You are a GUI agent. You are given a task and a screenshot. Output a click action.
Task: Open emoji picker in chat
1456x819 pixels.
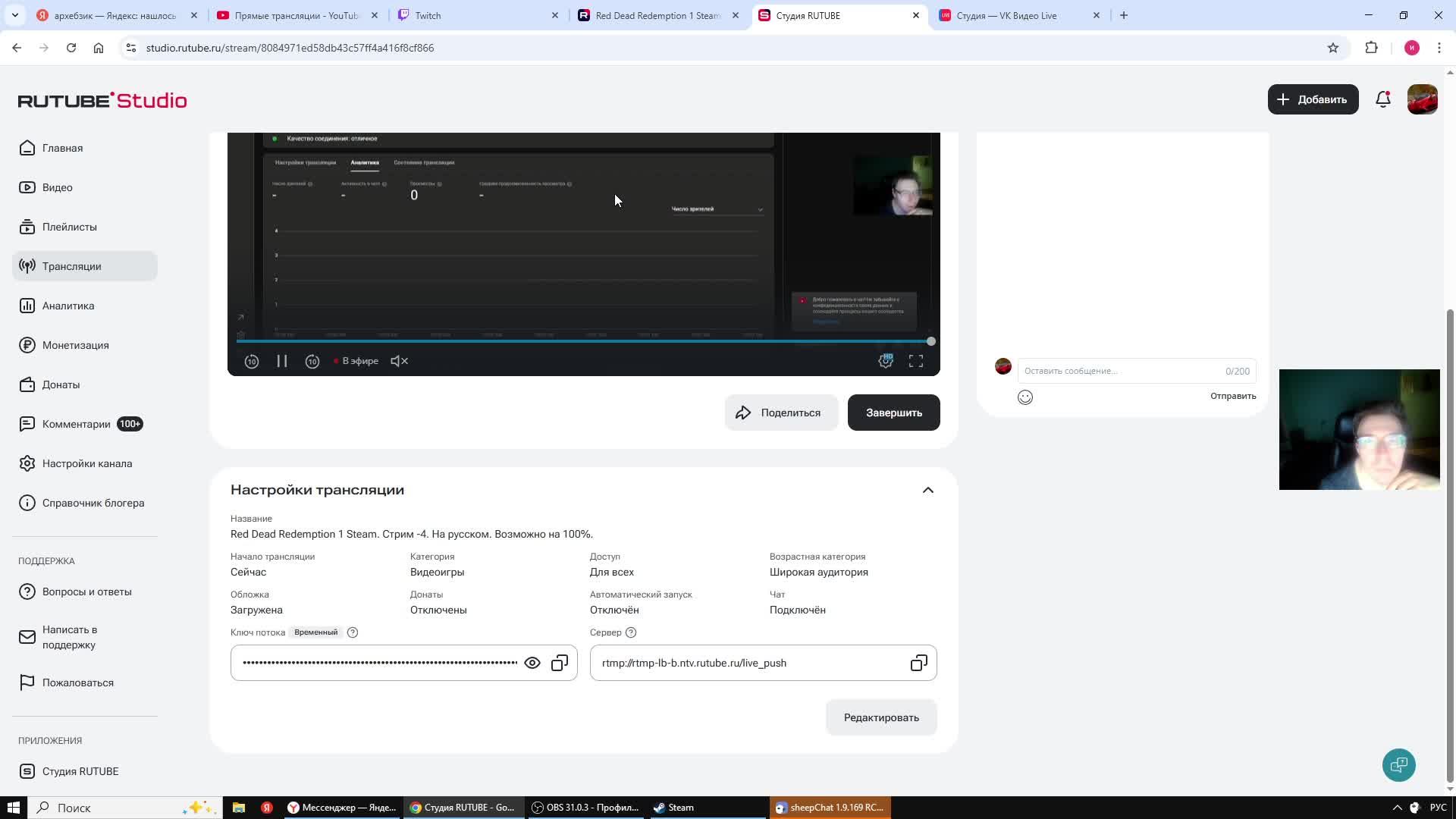[1025, 397]
